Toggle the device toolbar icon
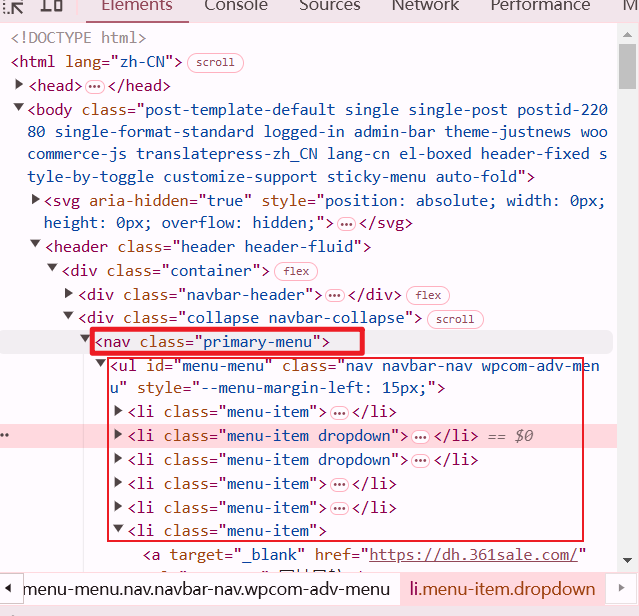Image resolution: width=639 pixels, height=616 pixels. [52, 6]
